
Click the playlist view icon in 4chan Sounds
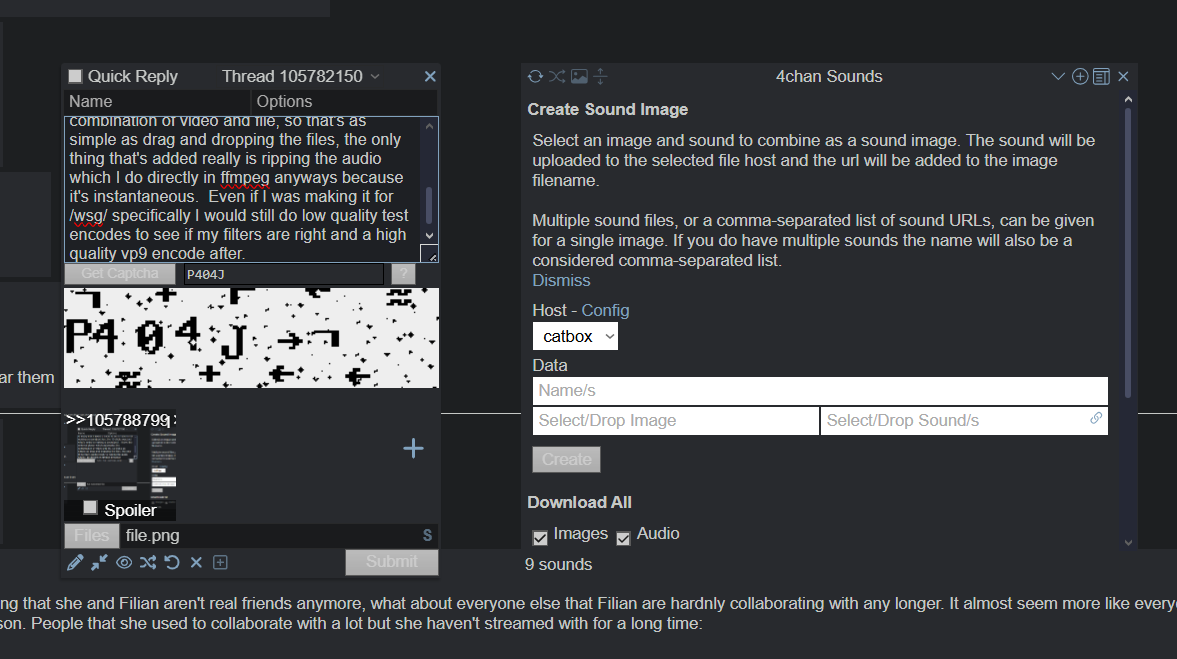point(1101,77)
